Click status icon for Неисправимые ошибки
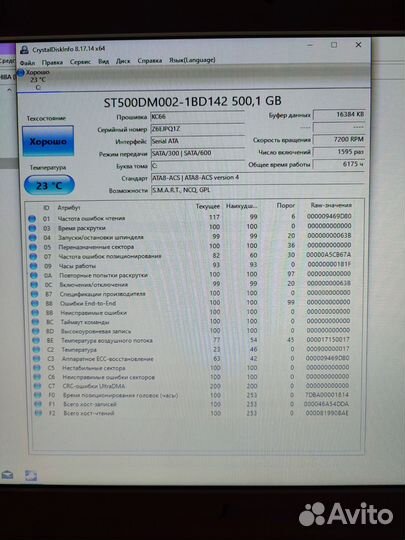This screenshot has width=405, height=540. (x=35, y=313)
